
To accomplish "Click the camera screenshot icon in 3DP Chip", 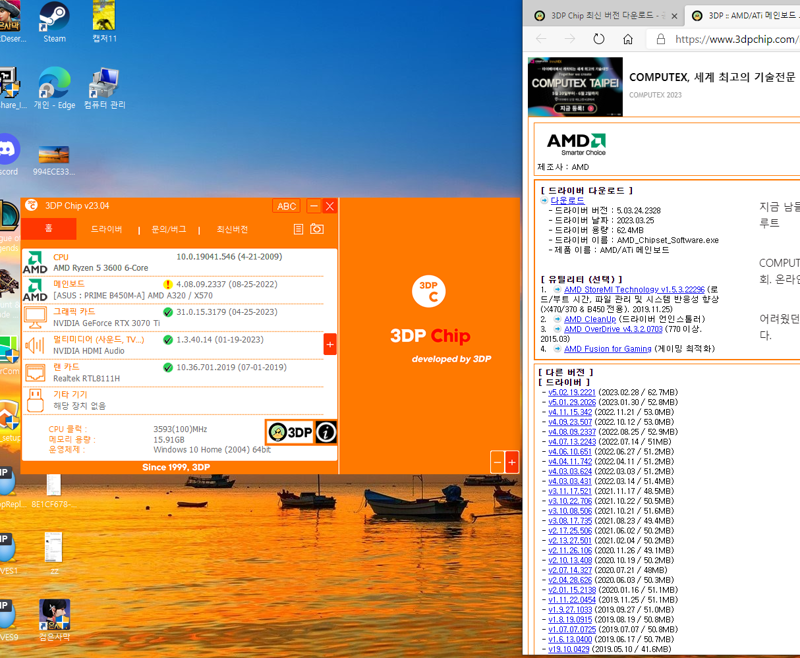I will [x=317, y=229].
